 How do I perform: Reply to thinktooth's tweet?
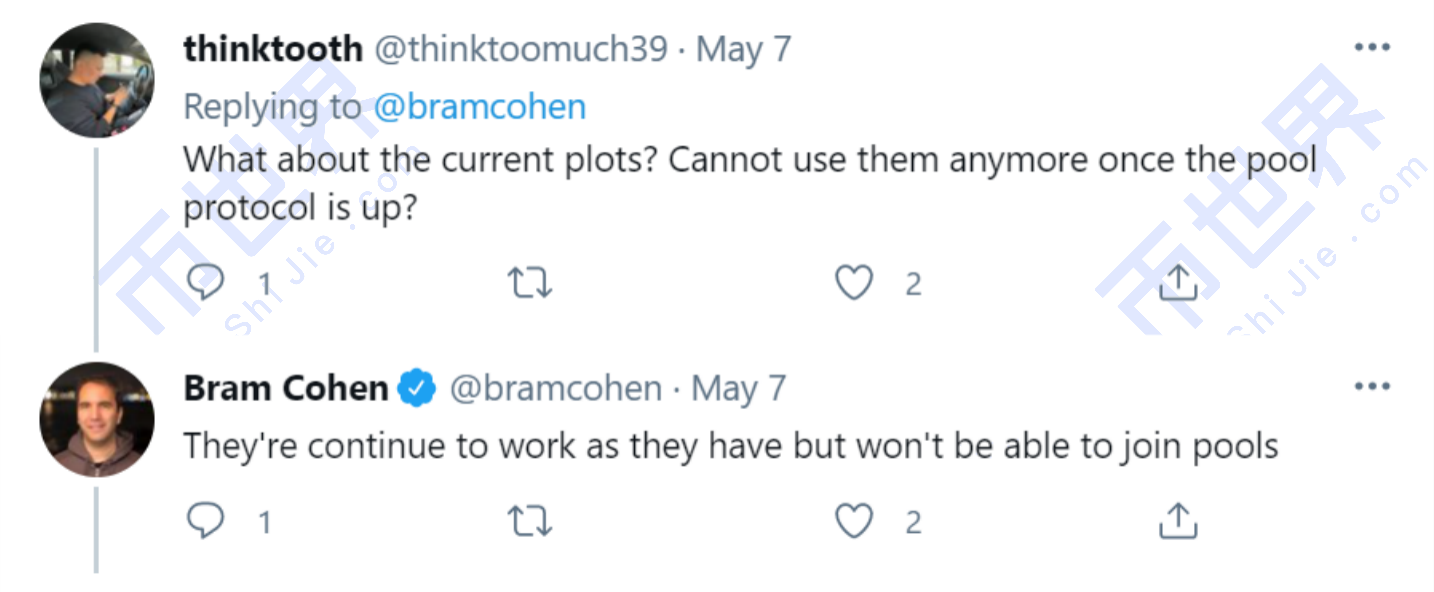[x=206, y=284]
